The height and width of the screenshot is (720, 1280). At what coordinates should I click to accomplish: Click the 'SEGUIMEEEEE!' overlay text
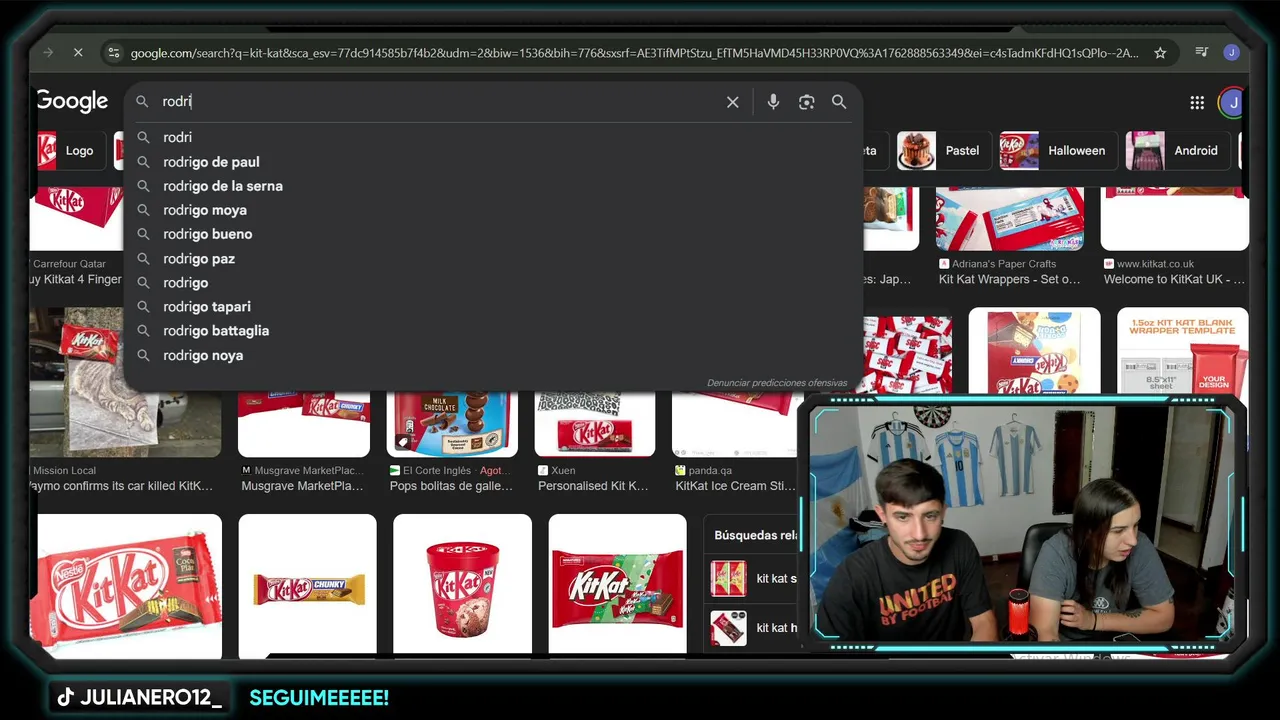tap(319, 698)
